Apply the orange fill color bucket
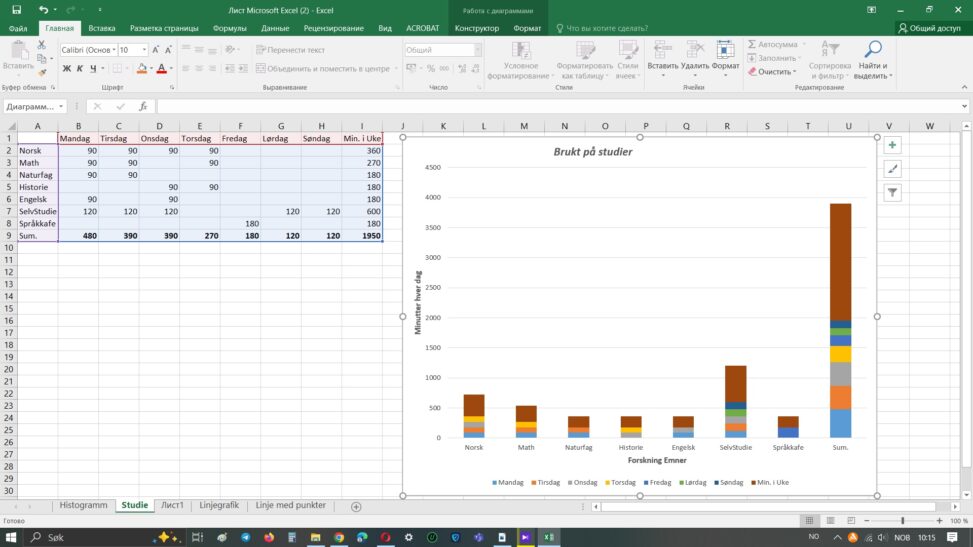973x547 pixels. click(142, 68)
